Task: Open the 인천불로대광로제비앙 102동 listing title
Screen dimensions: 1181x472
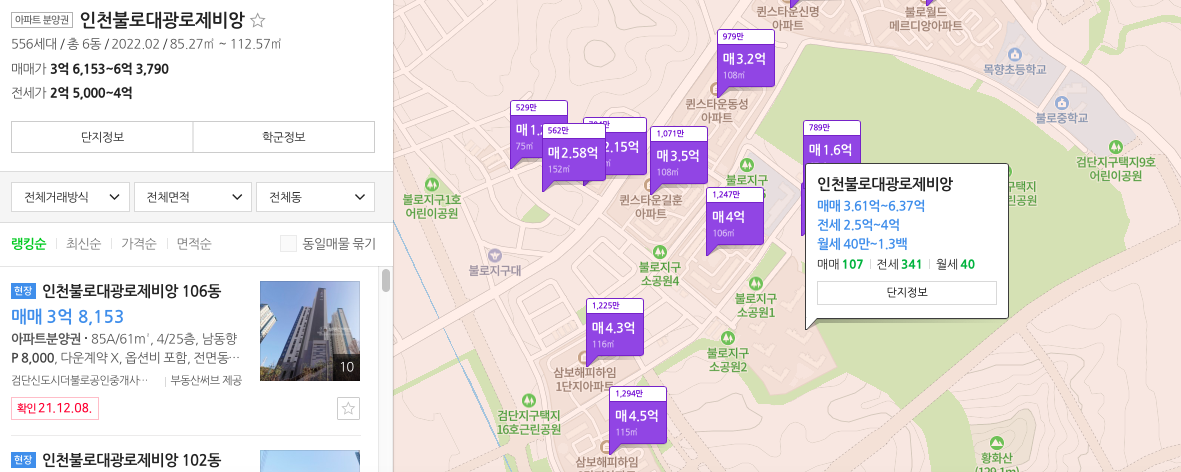Action: click(x=131, y=459)
